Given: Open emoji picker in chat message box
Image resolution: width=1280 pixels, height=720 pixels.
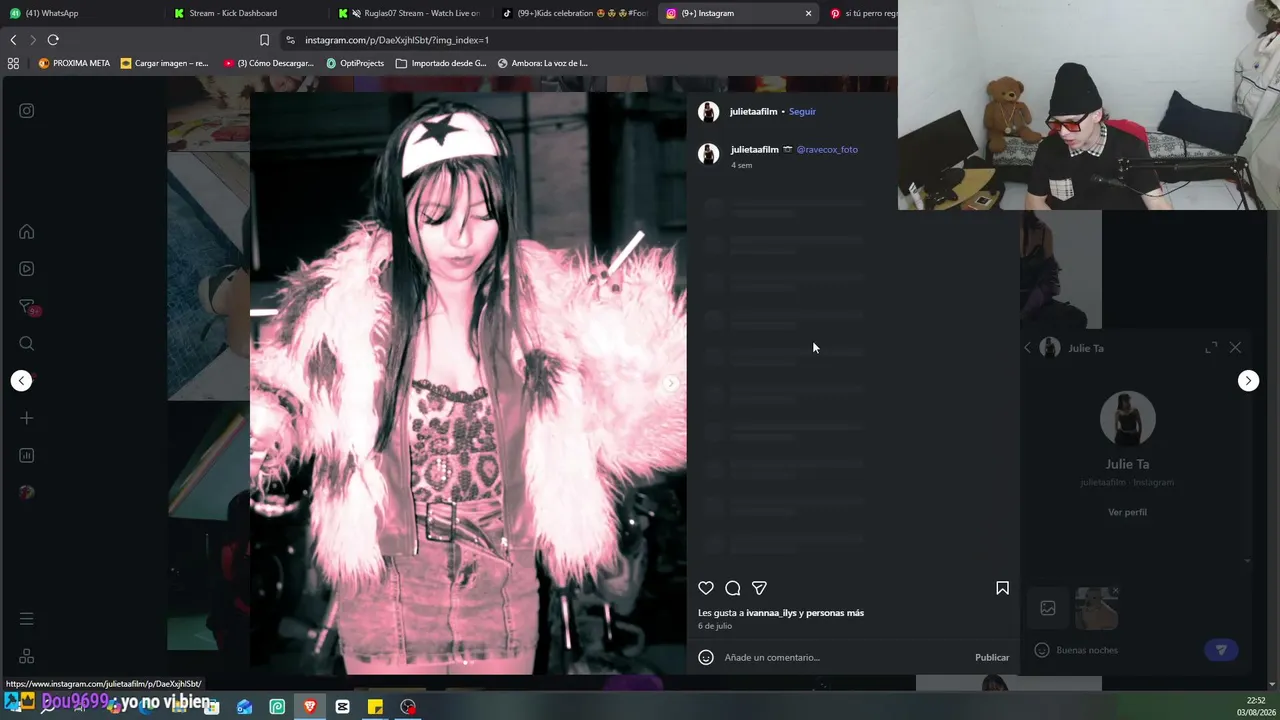Looking at the screenshot, I should click(x=1041, y=650).
